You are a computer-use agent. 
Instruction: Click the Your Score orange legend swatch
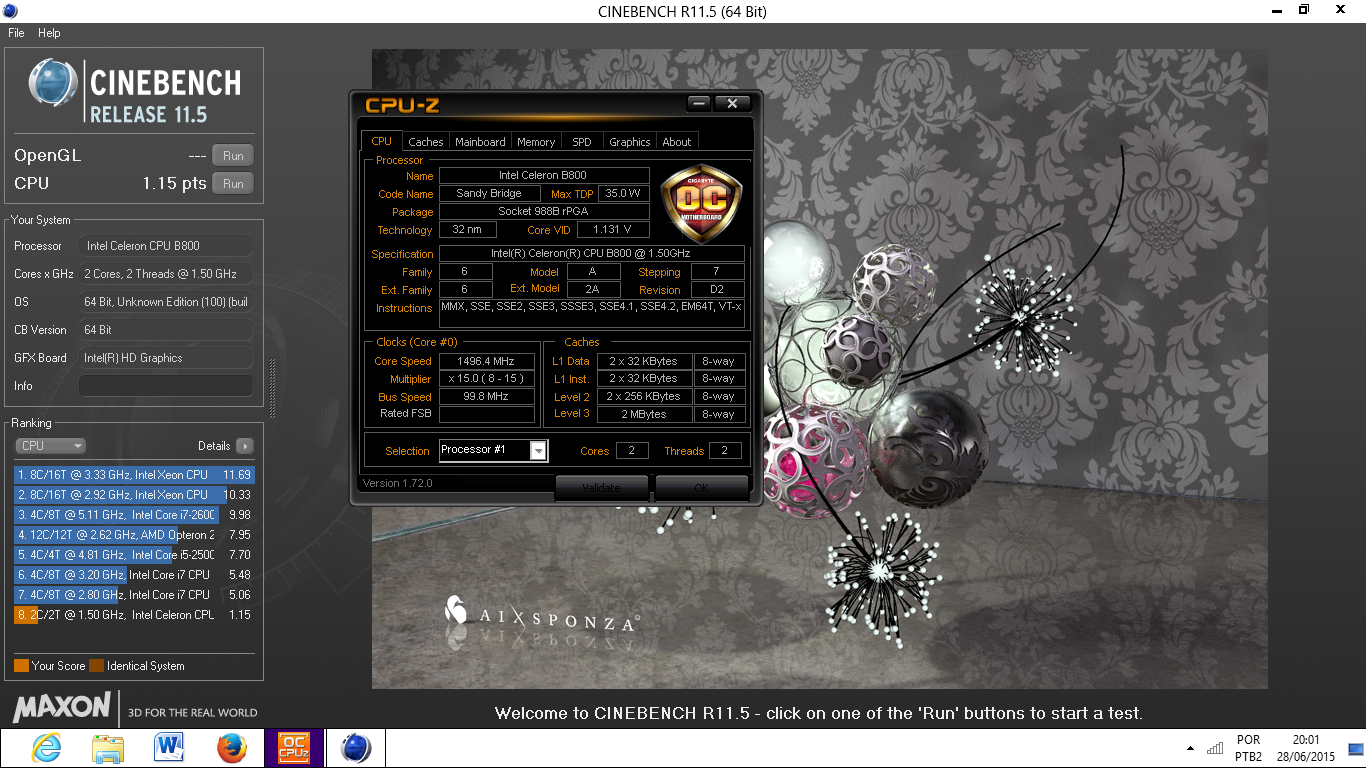tap(21, 666)
